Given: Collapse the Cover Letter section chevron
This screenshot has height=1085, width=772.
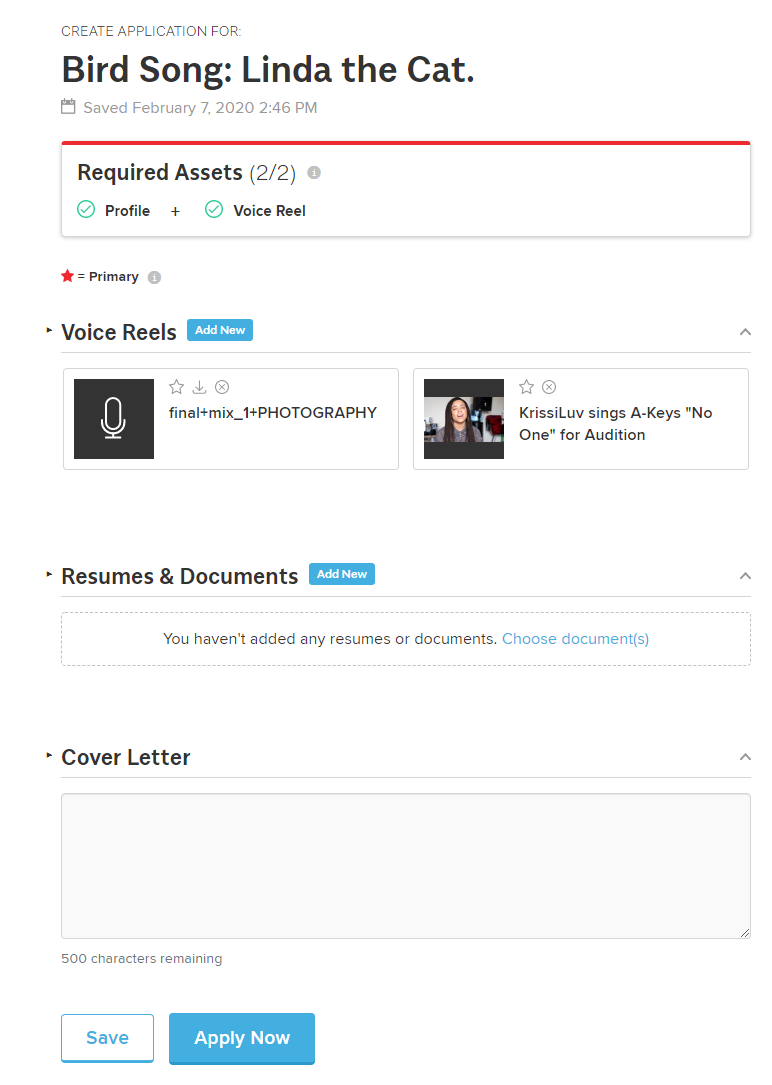Looking at the screenshot, I should [745, 757].
